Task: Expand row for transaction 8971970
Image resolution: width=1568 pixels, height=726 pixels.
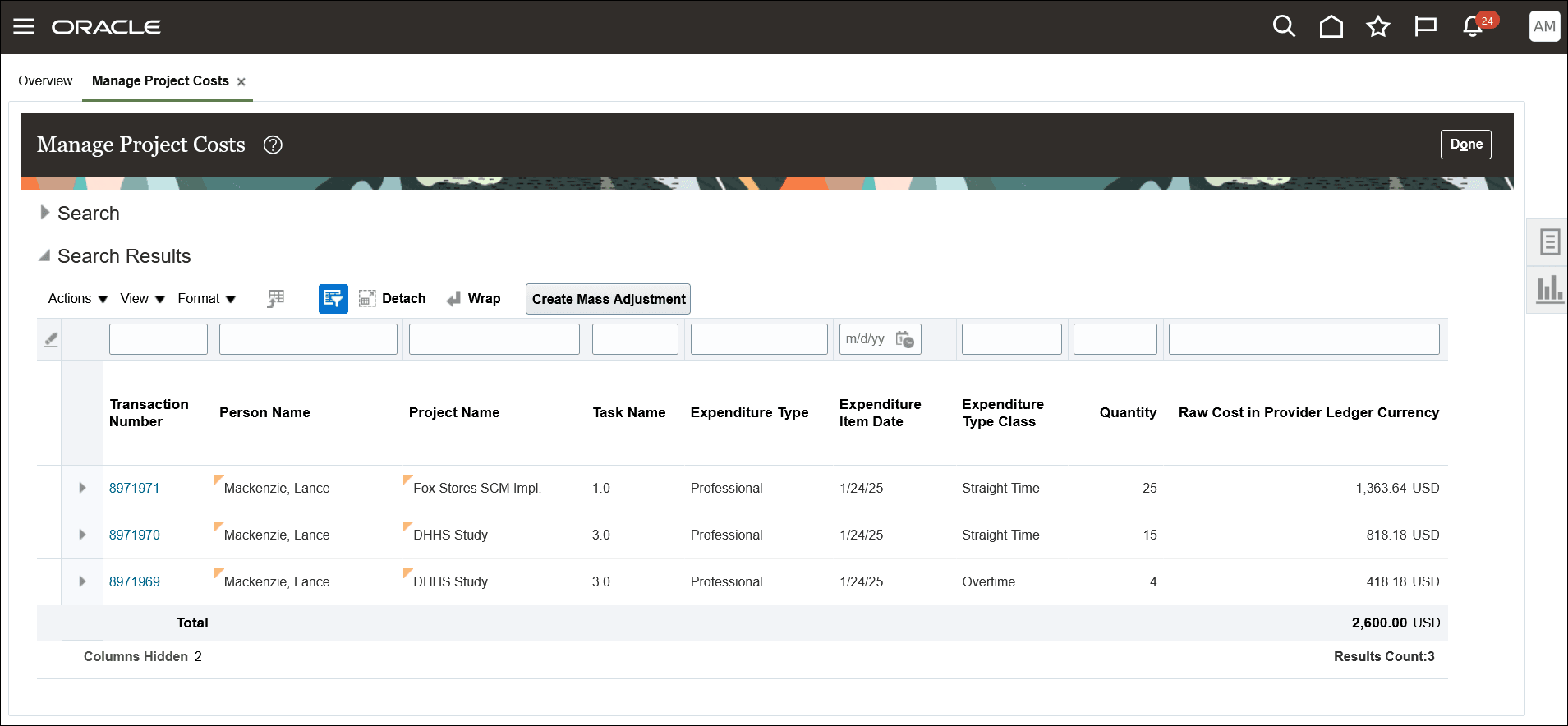Action: [82, 535]
